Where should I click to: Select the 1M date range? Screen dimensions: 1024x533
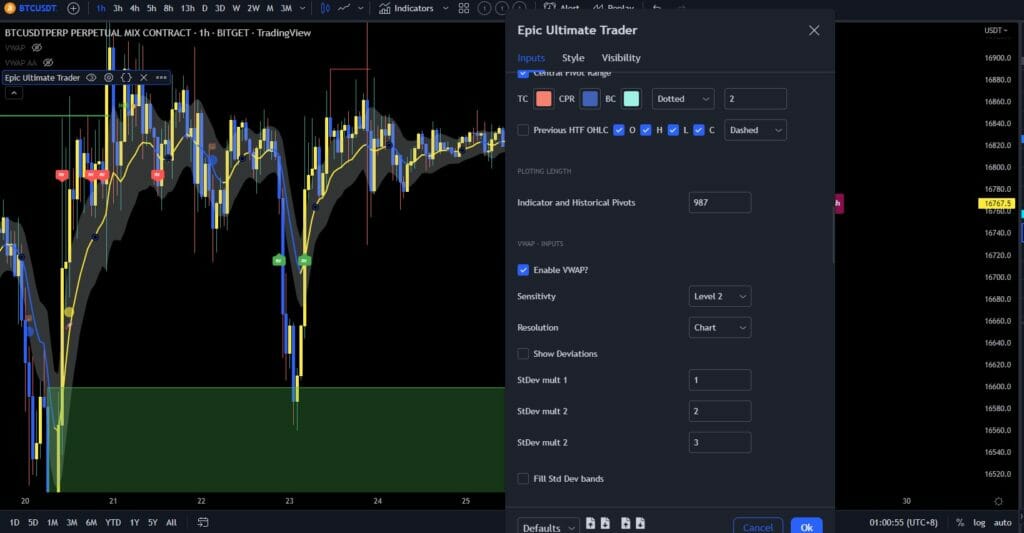pos(52,523)
